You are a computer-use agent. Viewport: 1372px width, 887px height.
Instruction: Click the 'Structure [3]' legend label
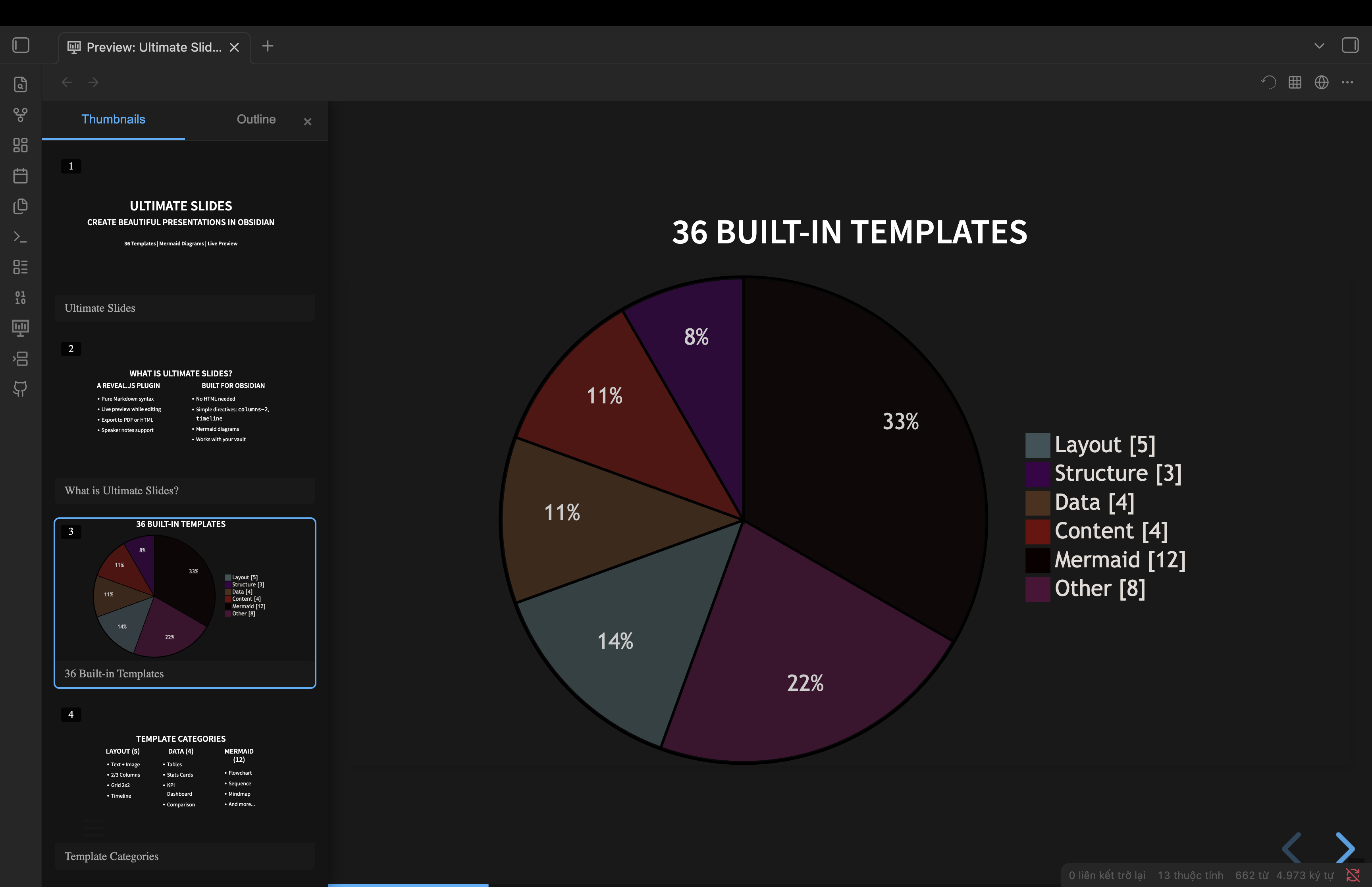click(1118, 474)
